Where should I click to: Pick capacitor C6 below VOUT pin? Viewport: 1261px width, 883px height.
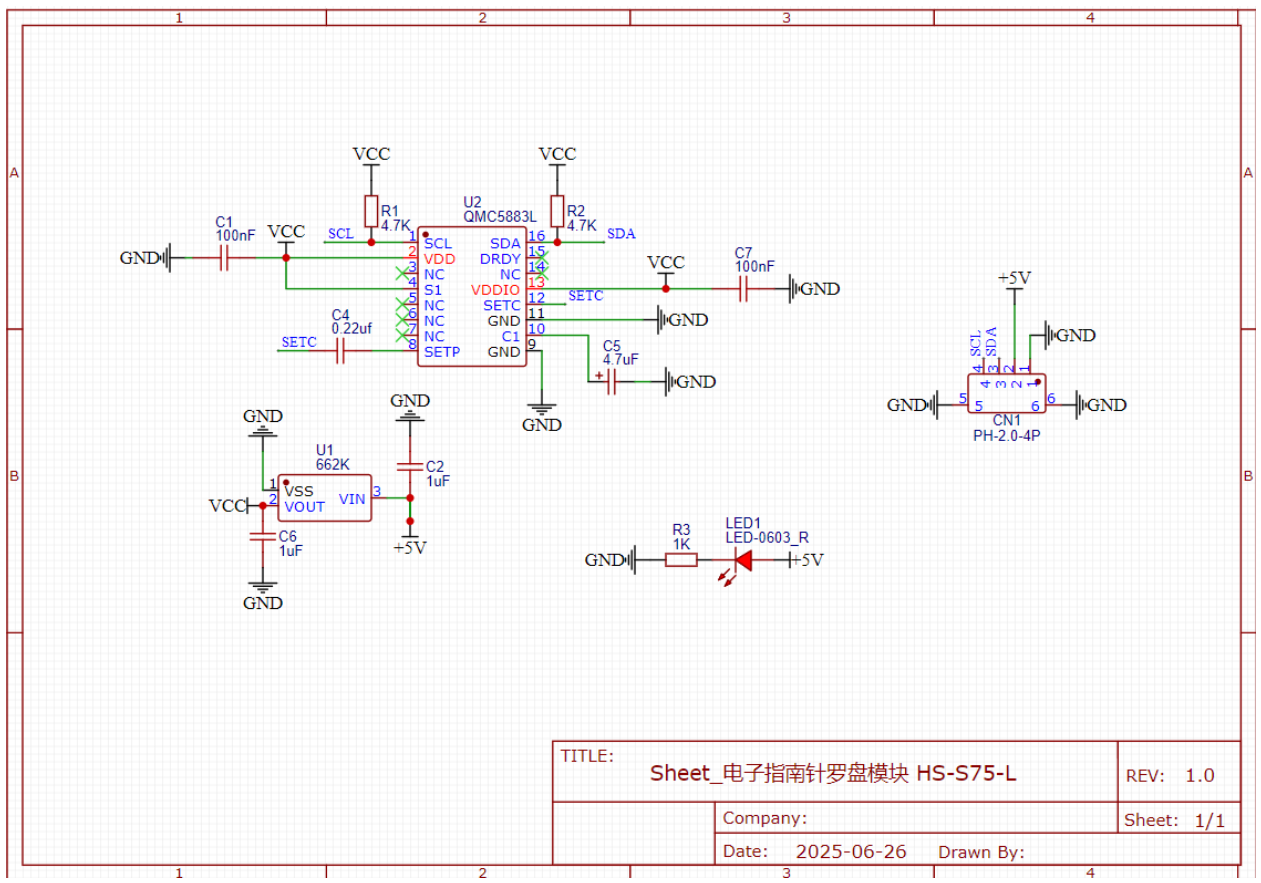262,536
